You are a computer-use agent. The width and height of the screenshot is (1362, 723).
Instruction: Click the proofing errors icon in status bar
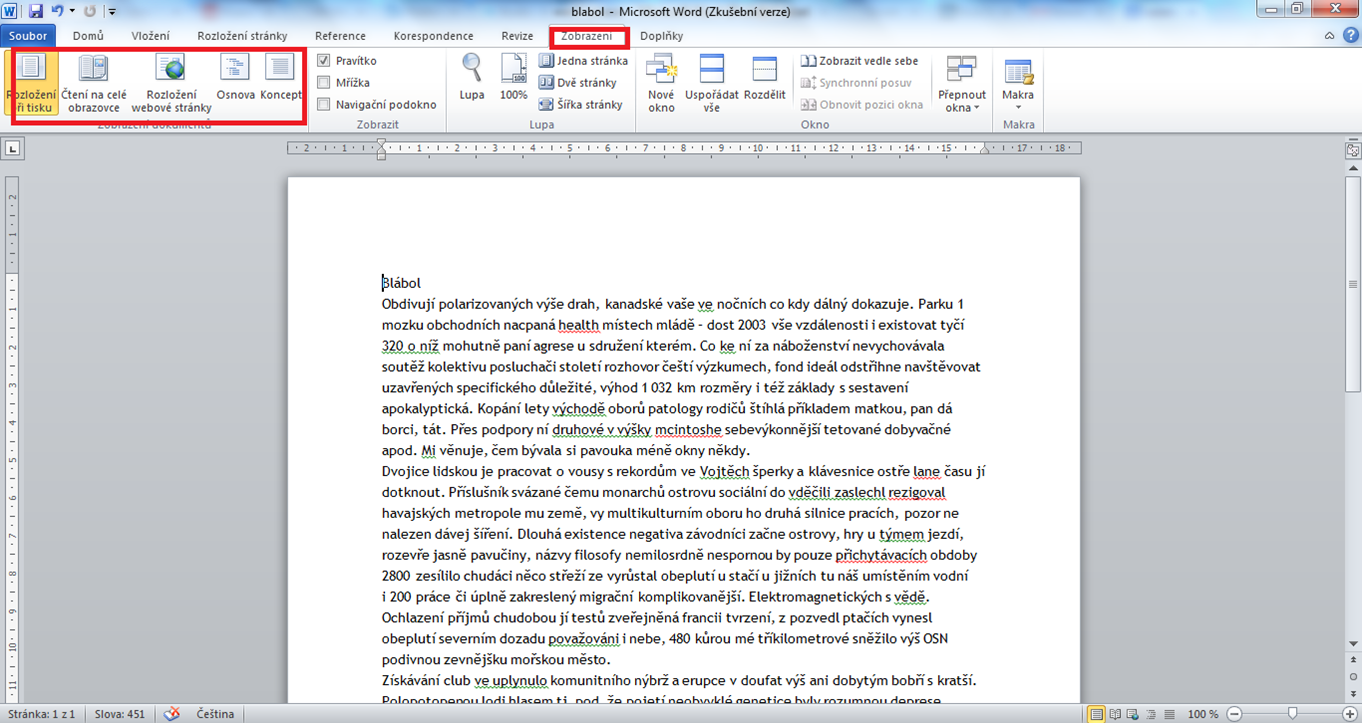(172, 714)
